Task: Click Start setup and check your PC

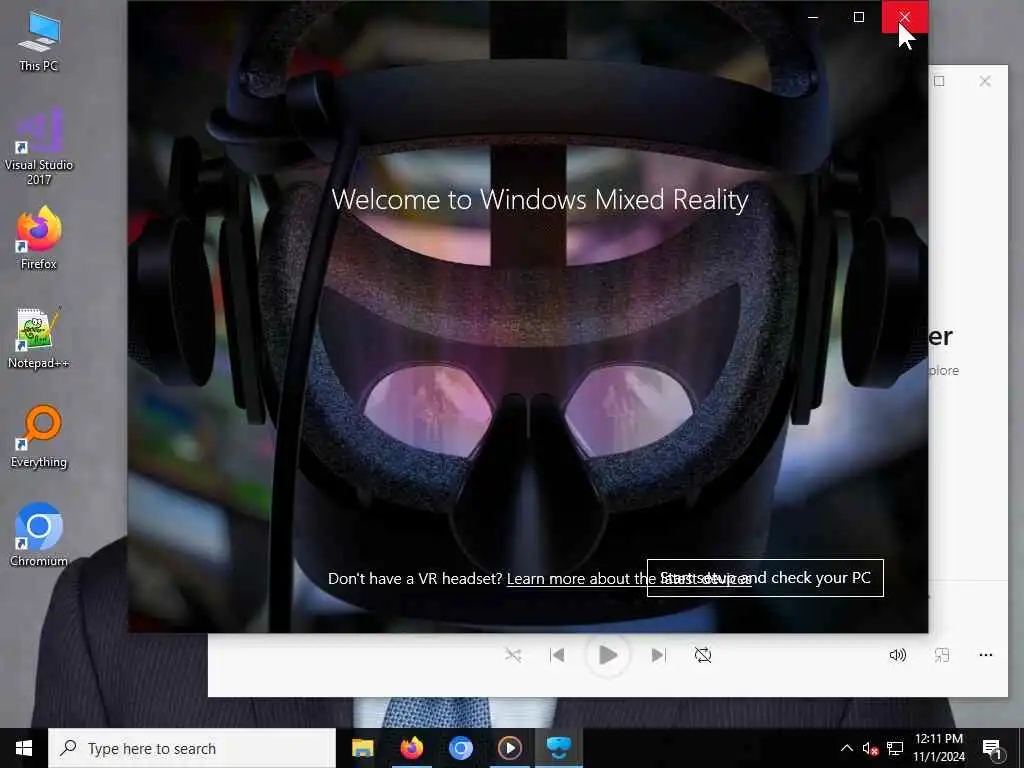Action: coord(765,578)
